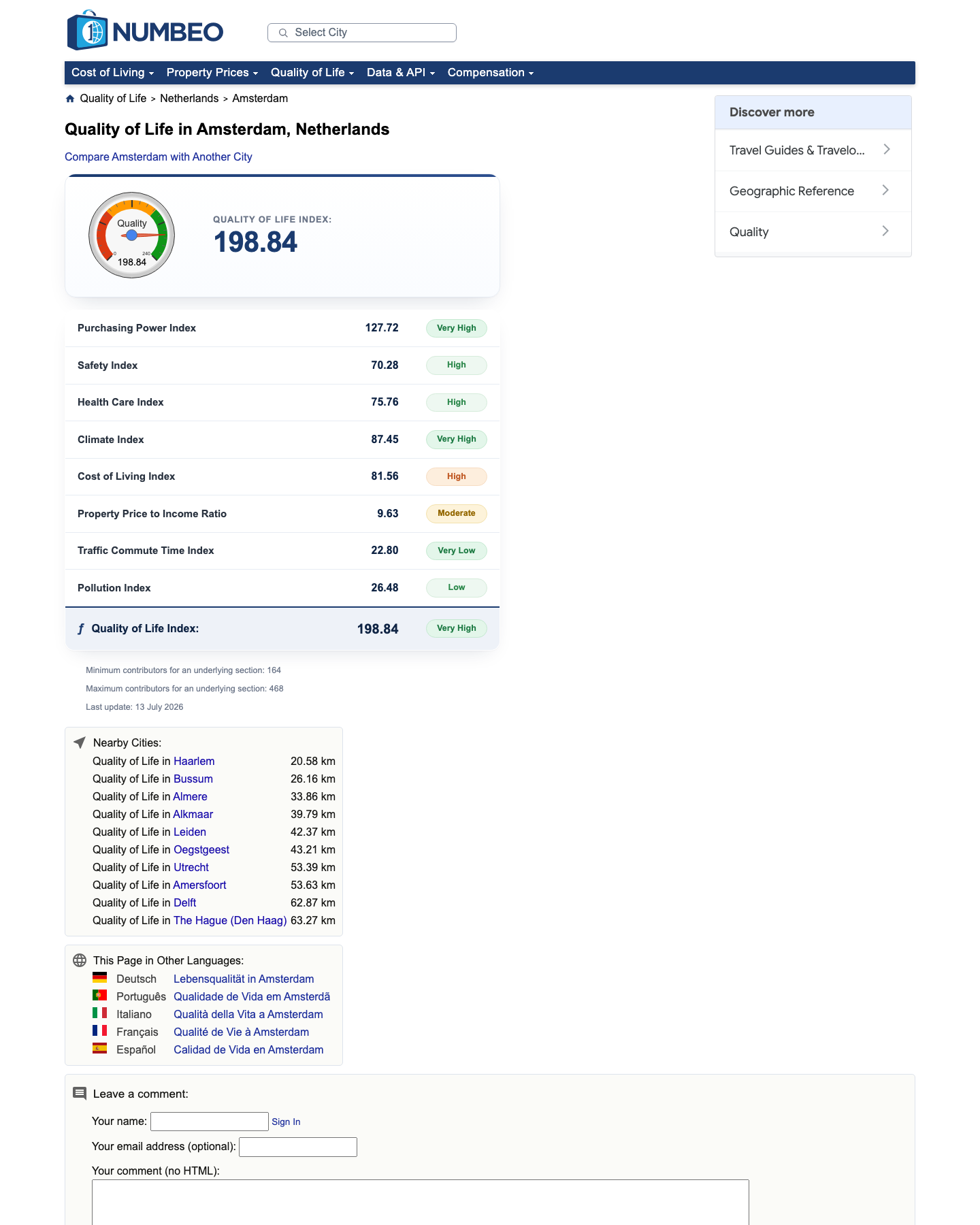Open Quality of Life in Leiden
This screenshot has height=1225, width=980.
190,832
